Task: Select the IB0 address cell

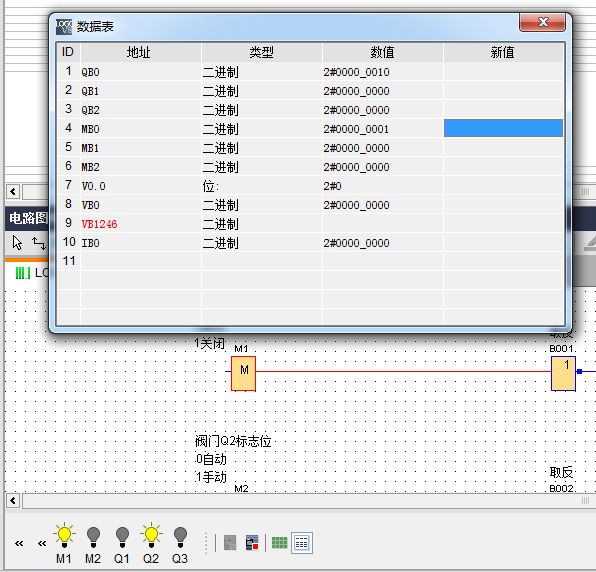Action: (141, 242)
